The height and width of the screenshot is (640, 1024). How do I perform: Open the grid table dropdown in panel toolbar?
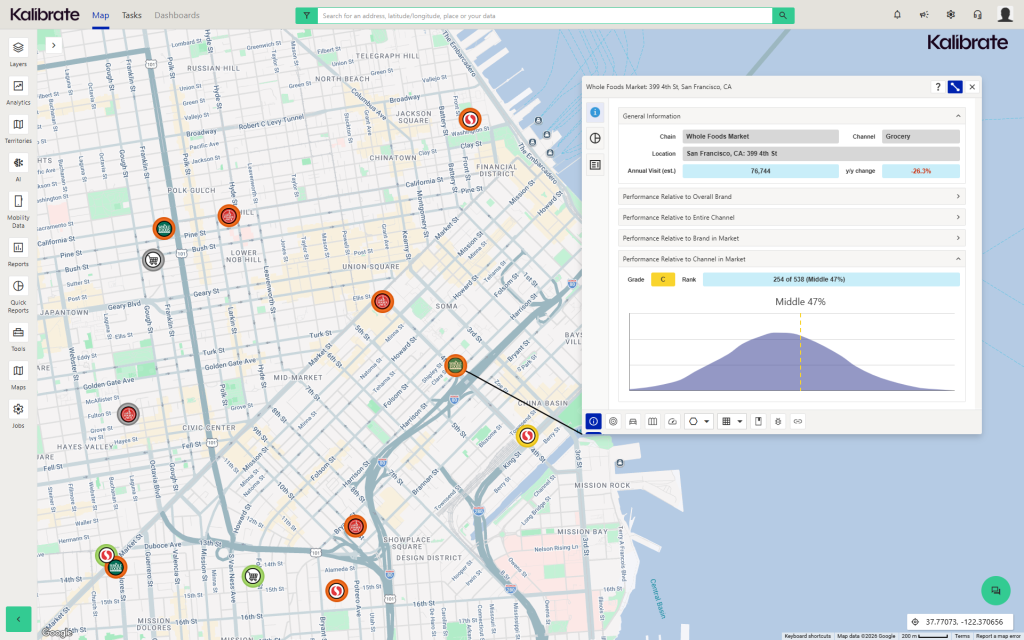(733, 422)
